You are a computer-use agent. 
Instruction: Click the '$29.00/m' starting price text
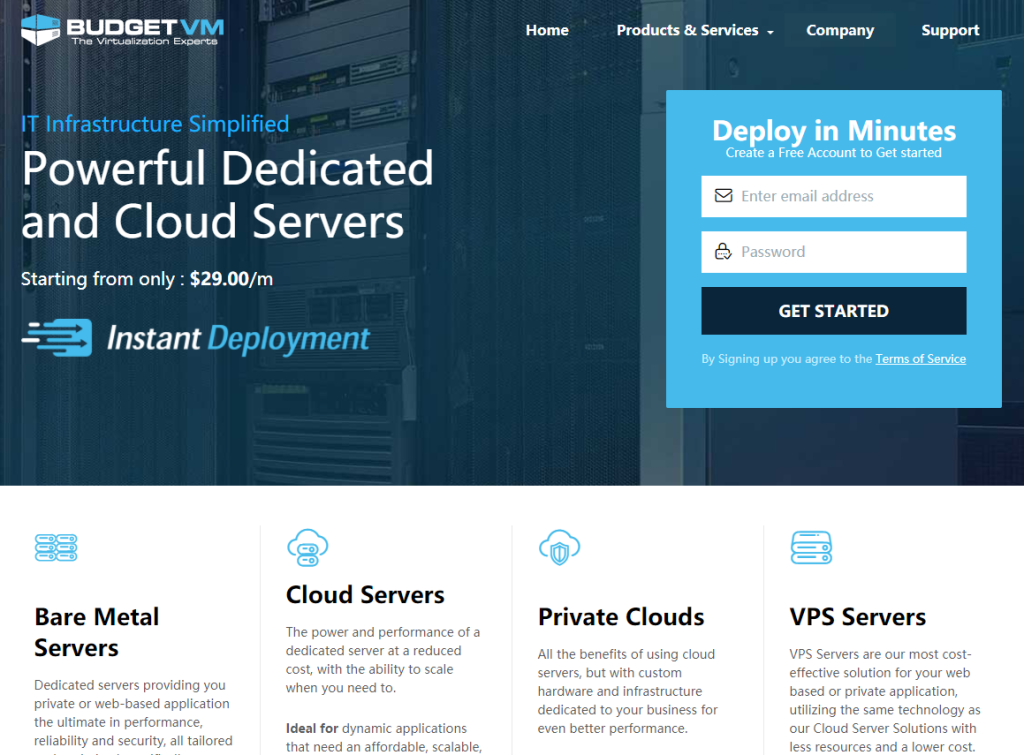point(231,279)
